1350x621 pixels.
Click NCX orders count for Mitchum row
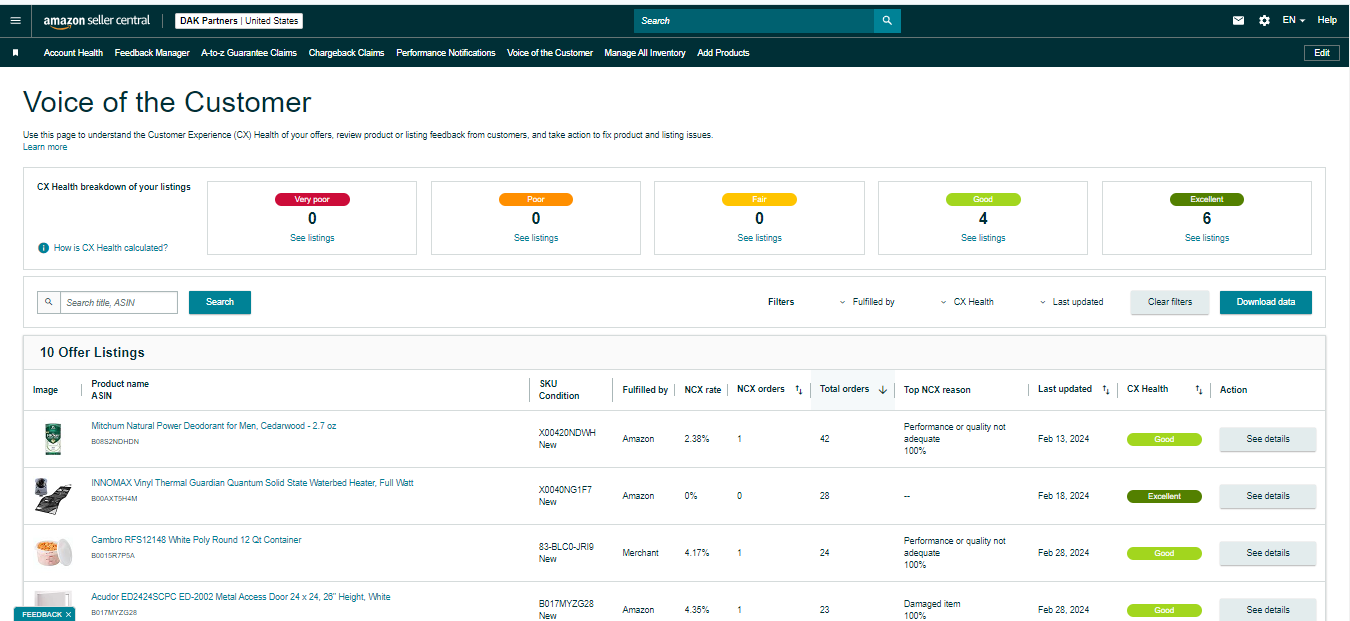tap(740, 439)
